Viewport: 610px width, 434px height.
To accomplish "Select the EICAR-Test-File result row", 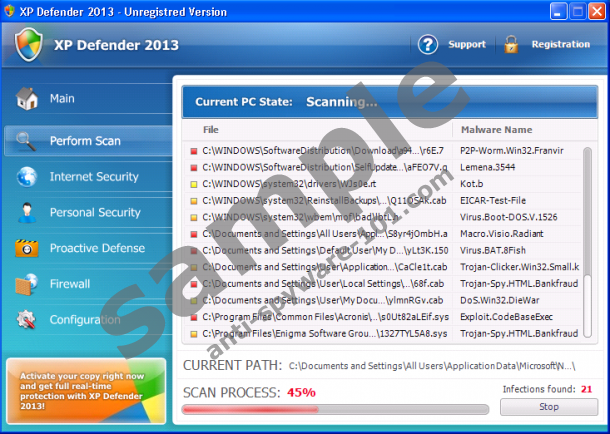I will click(x=380, y=200).
